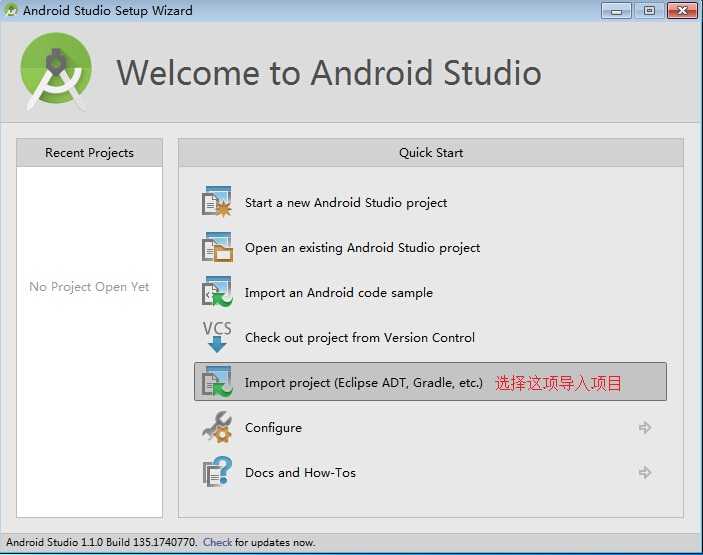
Task: Click the new project icon
Action: tap(217, 202)
